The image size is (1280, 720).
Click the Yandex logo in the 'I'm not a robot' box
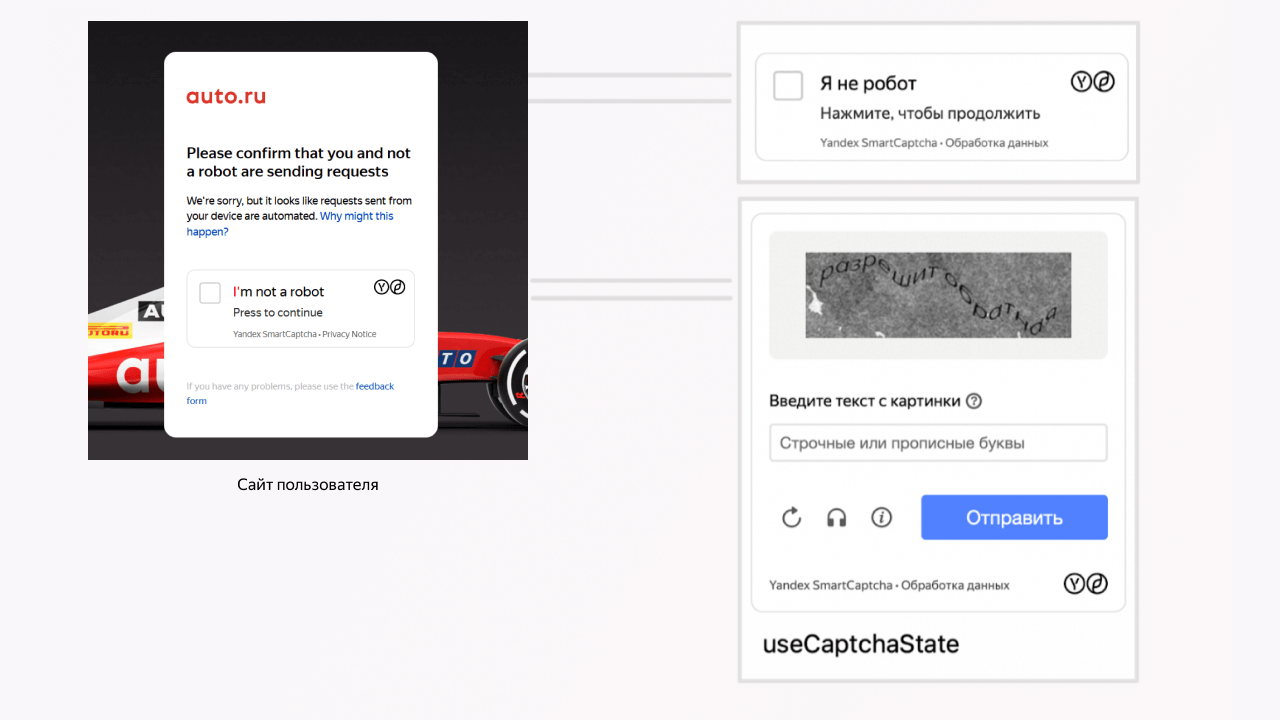[390, 287]
